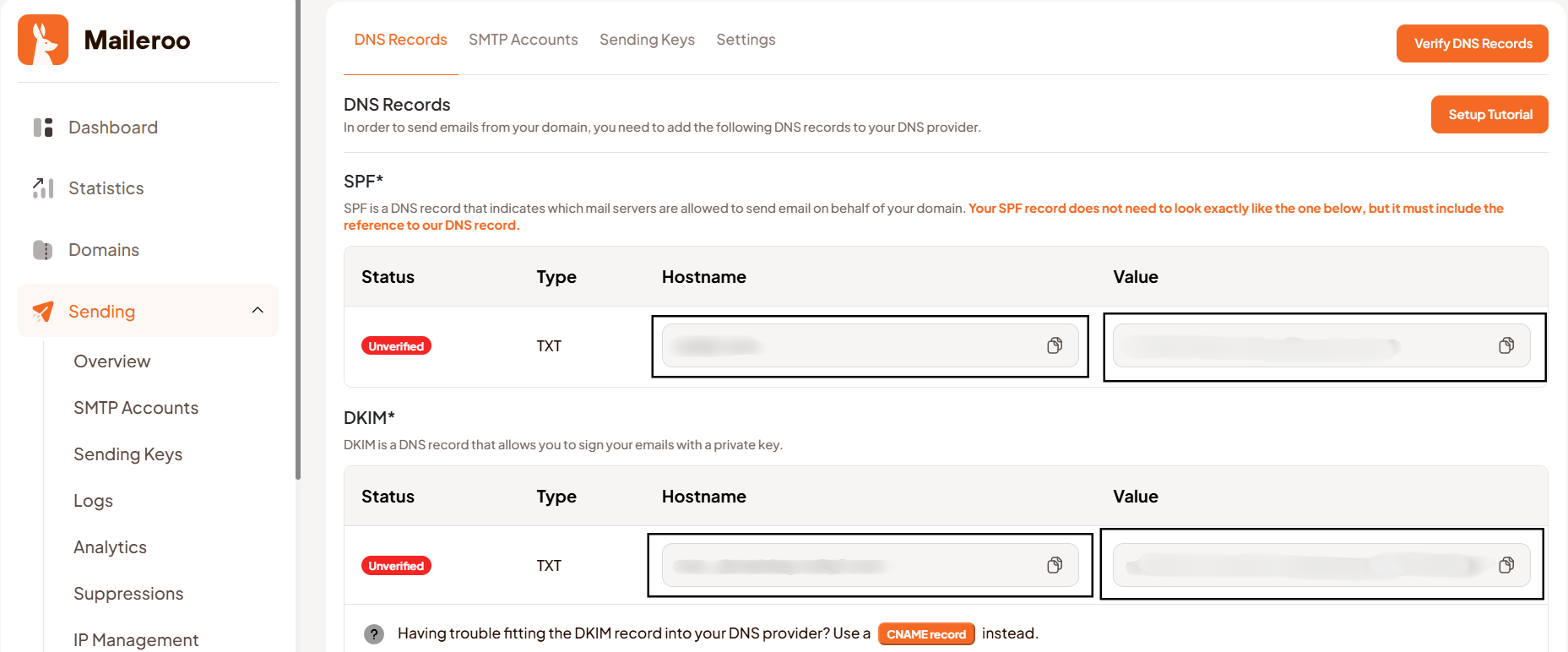Copy the SPF hostname value
The image size is (1568, 652).
click(x=1055, y=345)
